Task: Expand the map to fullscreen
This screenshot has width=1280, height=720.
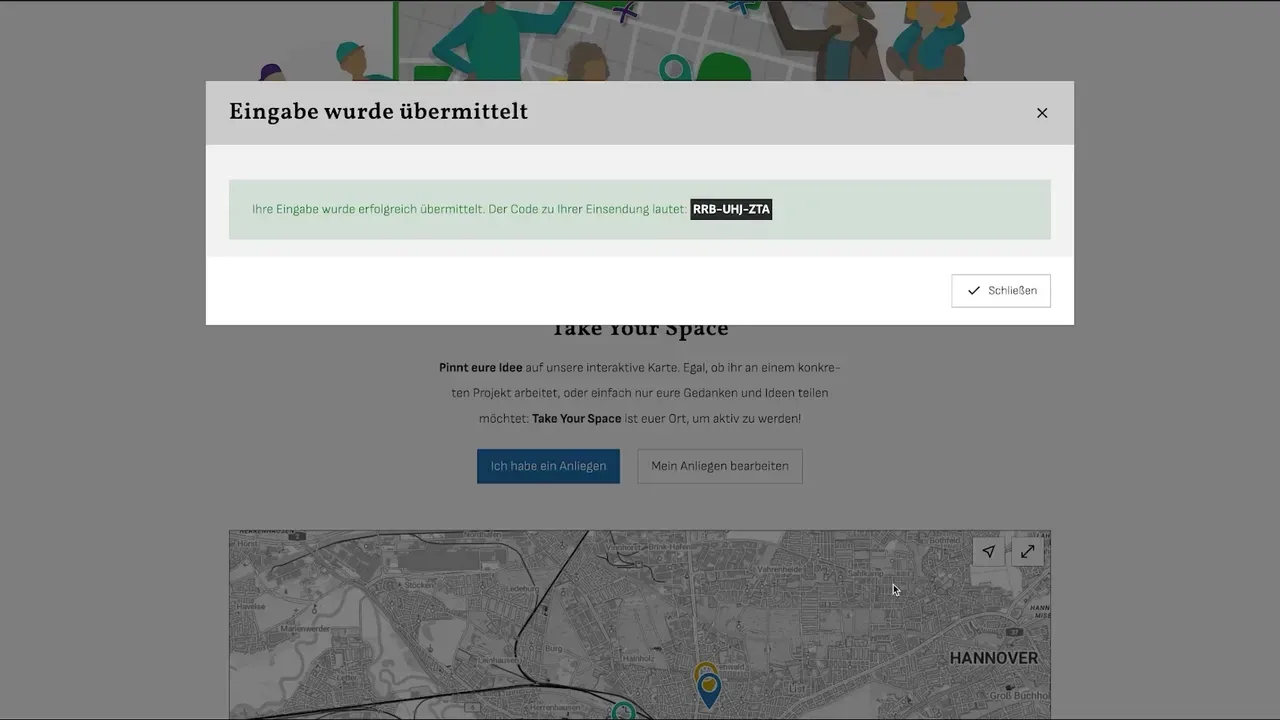Action: point(1028,551)
